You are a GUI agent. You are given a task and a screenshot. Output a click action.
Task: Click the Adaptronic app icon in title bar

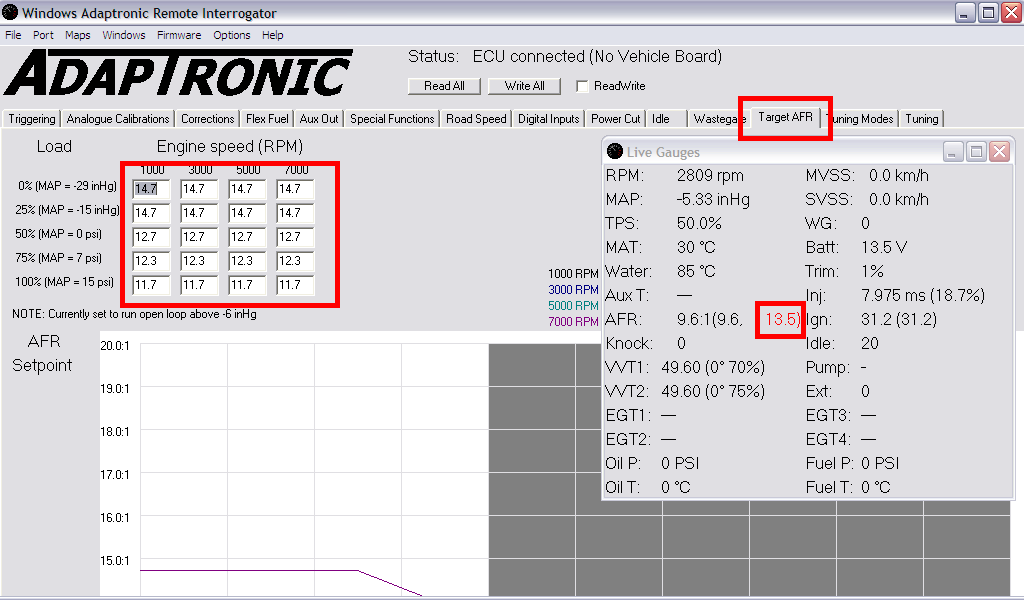click(10, 13)
